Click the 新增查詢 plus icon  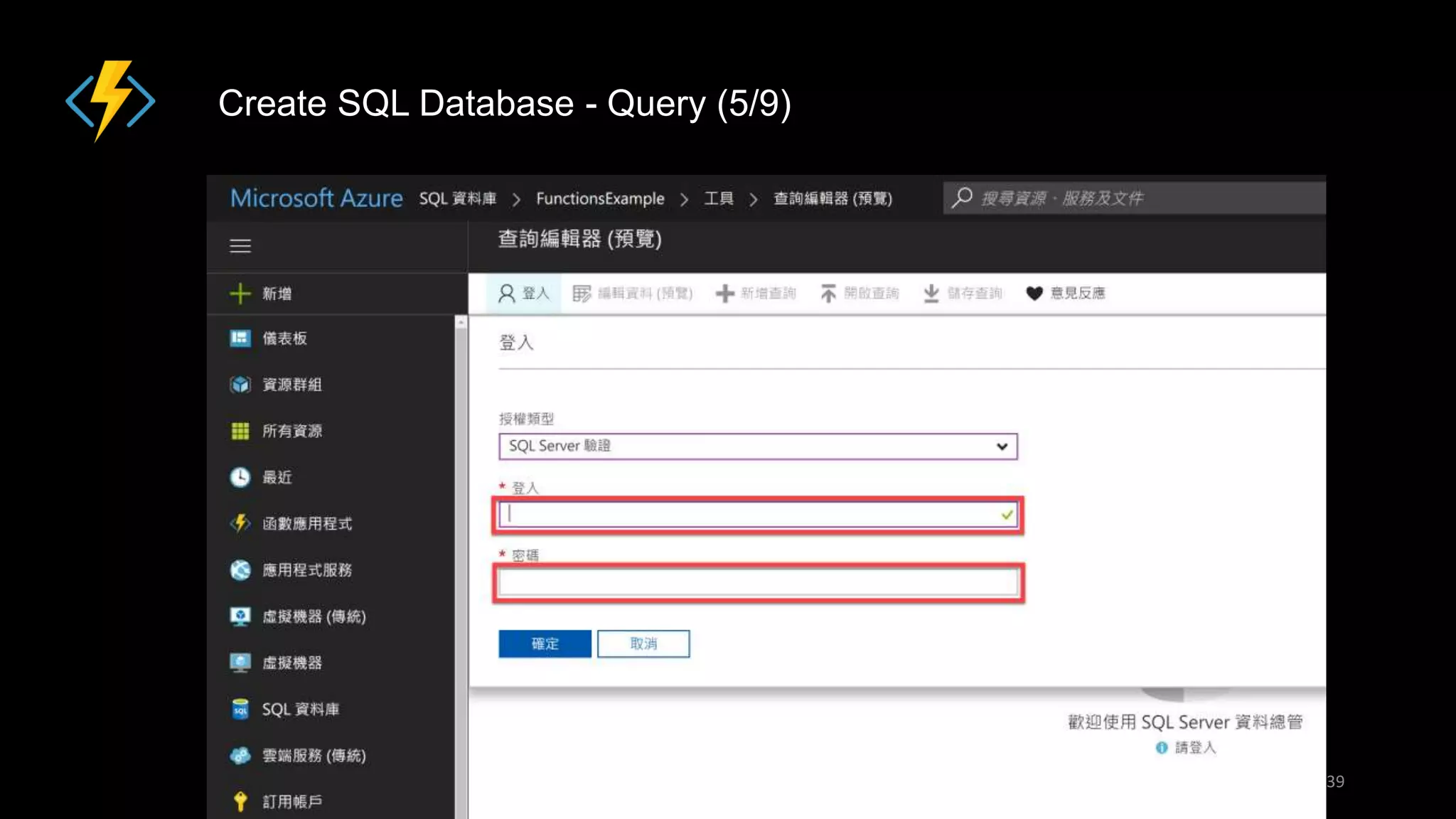[x=724, y=294]
